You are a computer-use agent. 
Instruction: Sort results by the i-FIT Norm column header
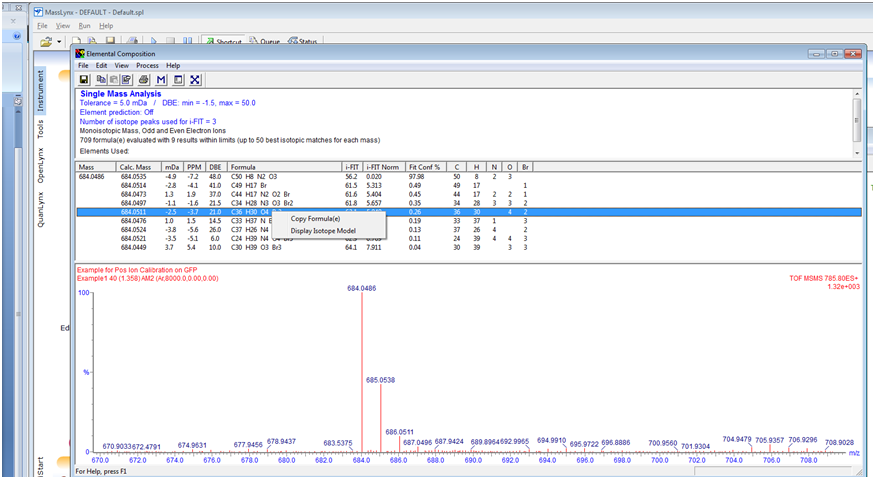point(383,166)
